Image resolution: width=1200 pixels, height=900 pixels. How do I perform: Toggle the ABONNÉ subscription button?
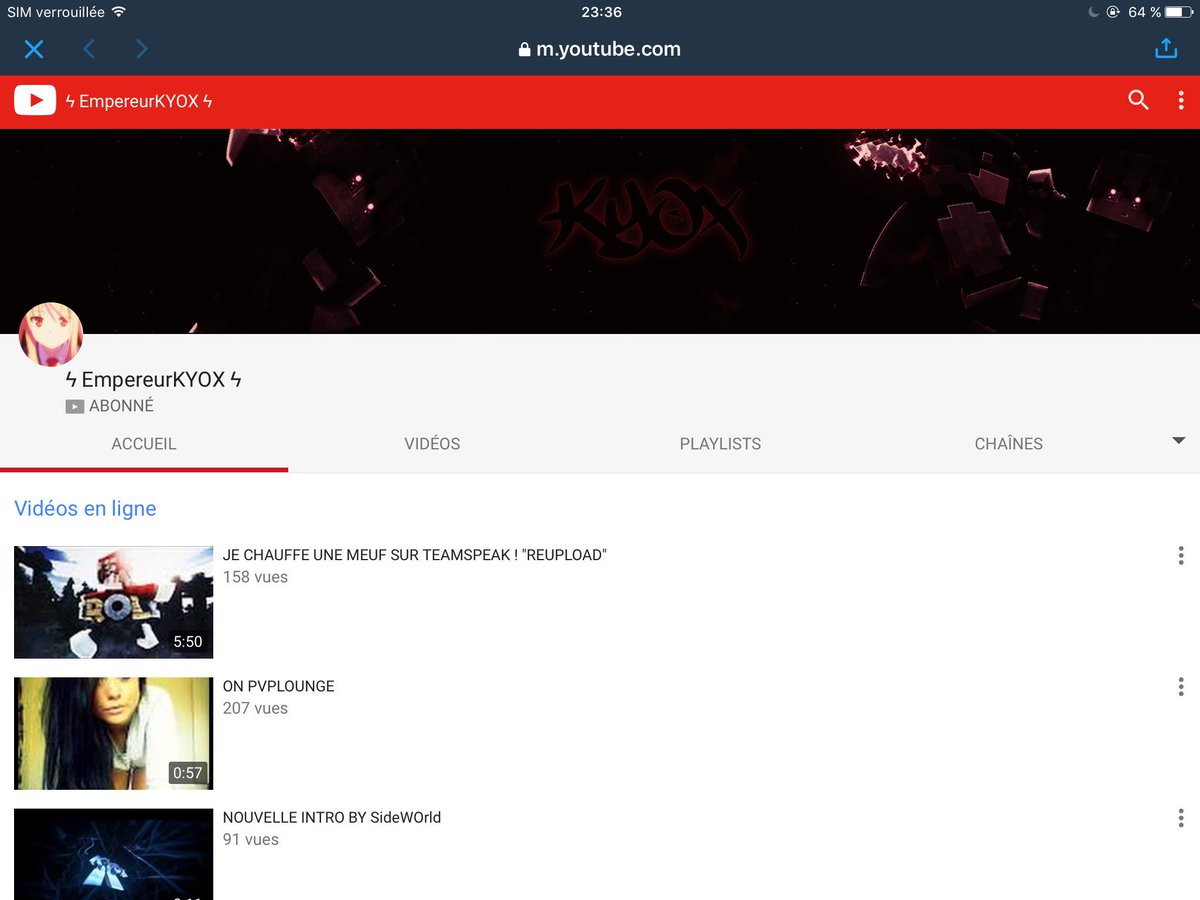[110, 406]
